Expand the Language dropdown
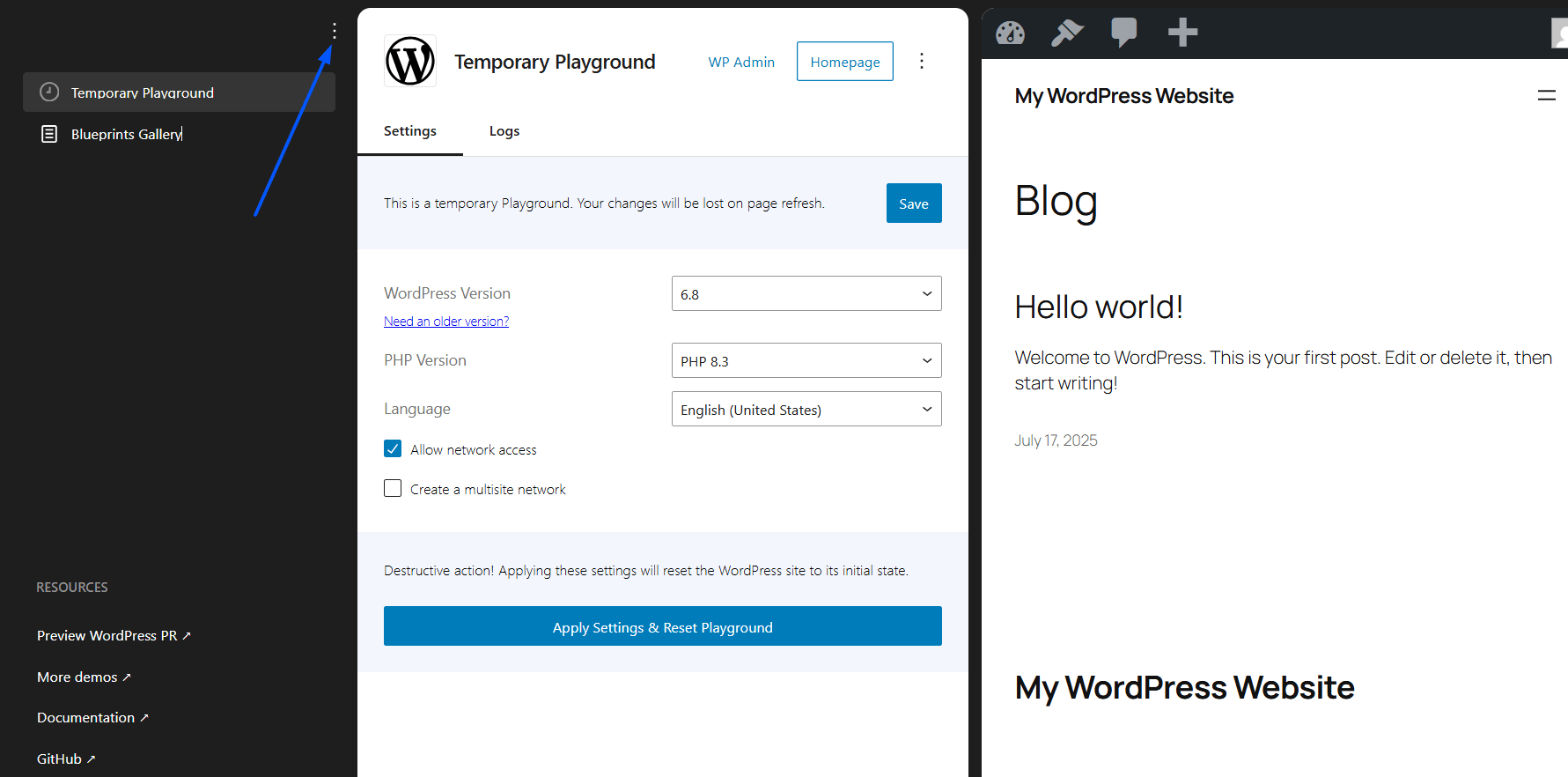 pos(806,409)
